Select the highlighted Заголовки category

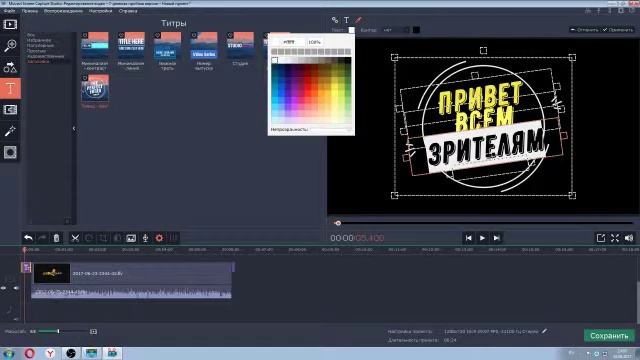coord(38,62)
